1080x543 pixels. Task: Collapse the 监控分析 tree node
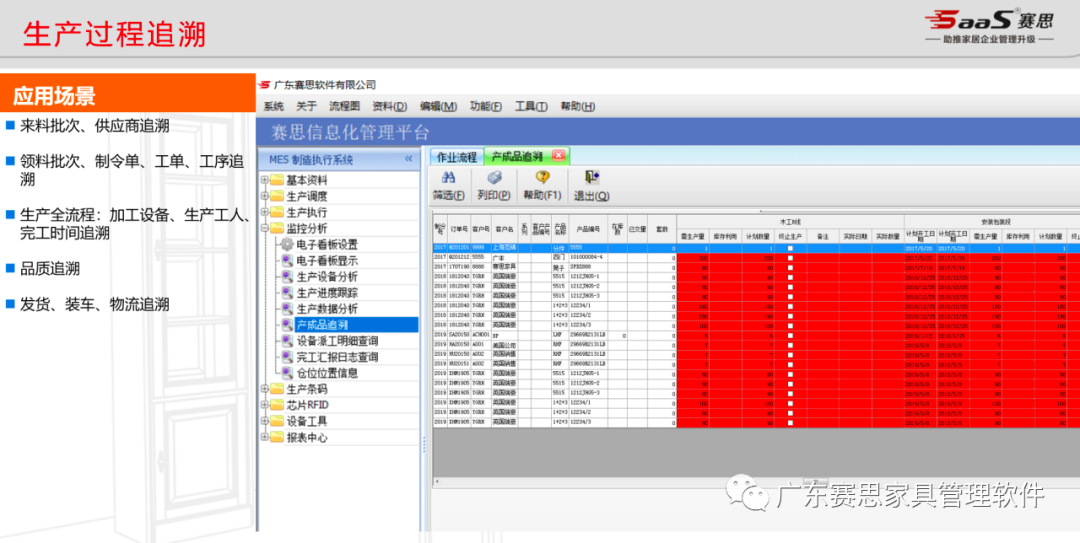[x=264, y=228]
